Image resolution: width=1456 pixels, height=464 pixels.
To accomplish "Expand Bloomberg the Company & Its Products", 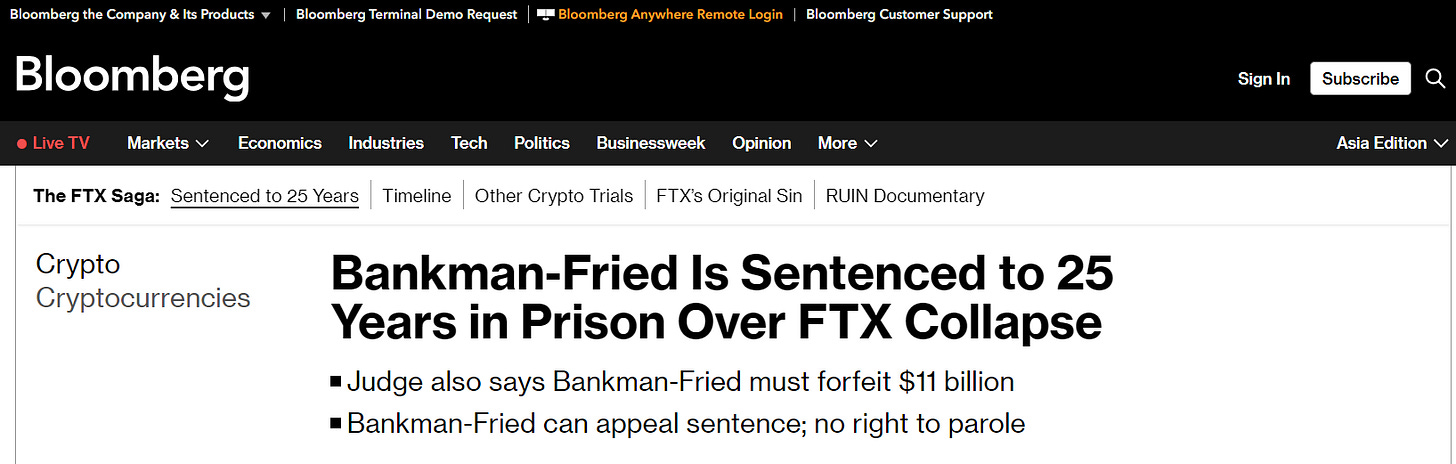I will point(140,15).
